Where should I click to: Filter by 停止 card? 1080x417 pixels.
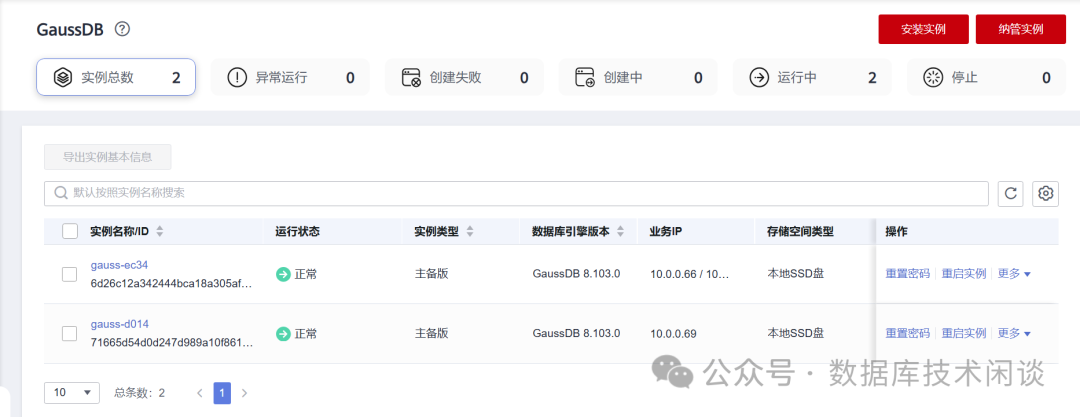click(986, 77)
